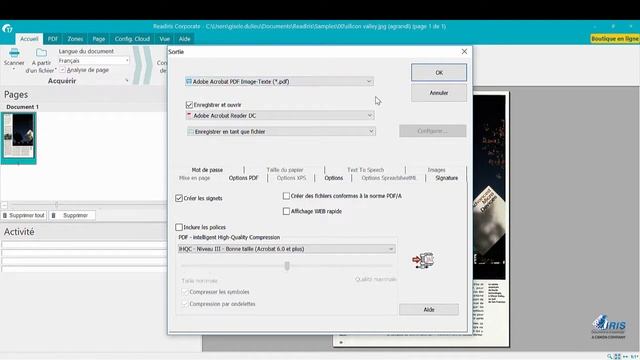
Task: Click the 'Configurer...' button
Action: [x=433, y=131]
